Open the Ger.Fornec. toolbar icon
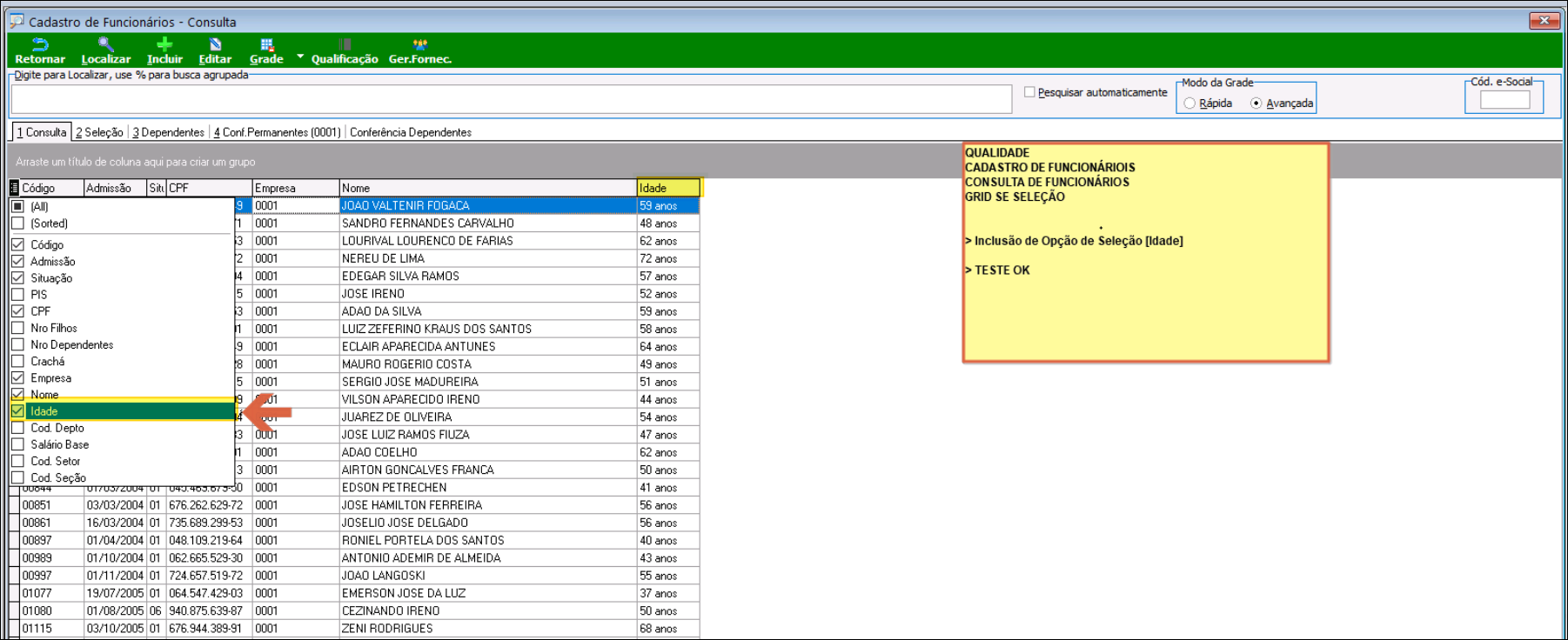 point(419,45)
